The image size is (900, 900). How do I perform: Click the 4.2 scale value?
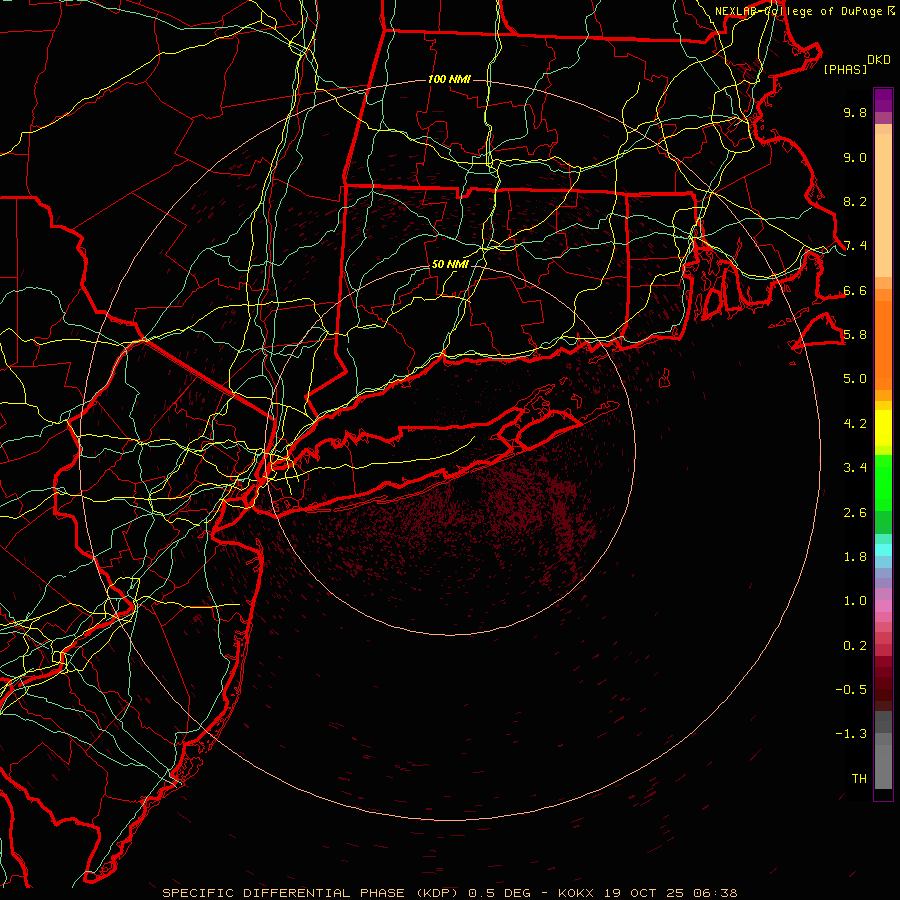855,424
